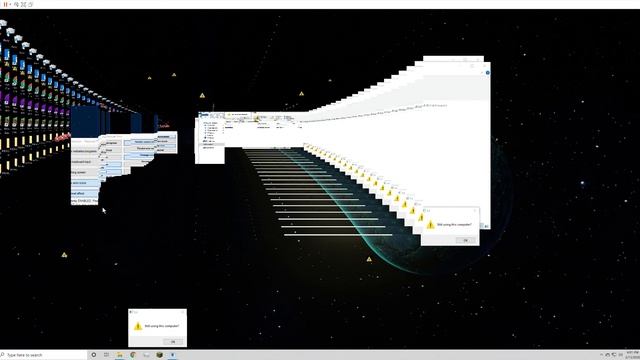Pause the virtual machine from the top toolbar
The image size is (640, 360).
(5, 4)
